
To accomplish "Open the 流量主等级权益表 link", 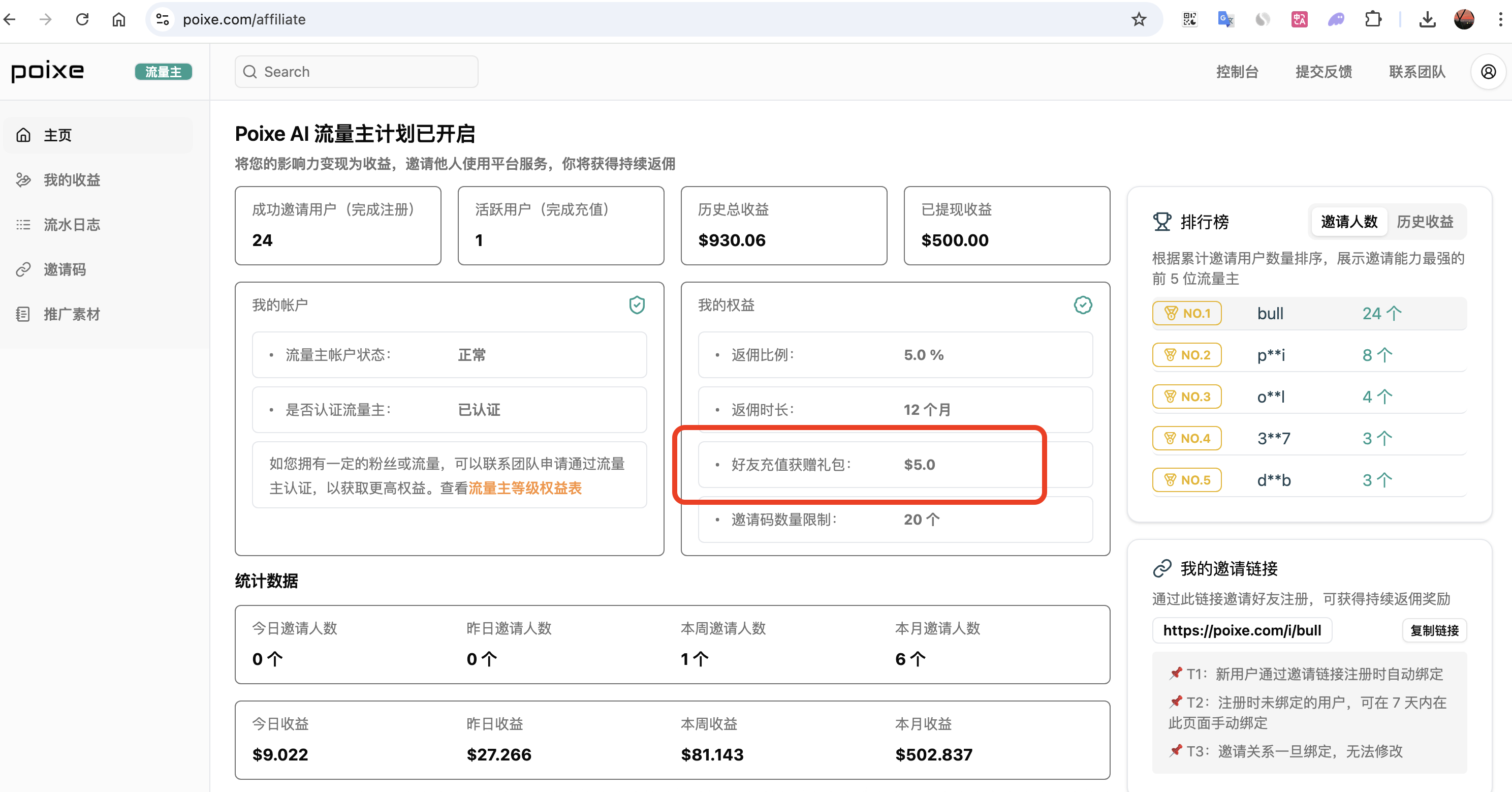I will 525,488.
